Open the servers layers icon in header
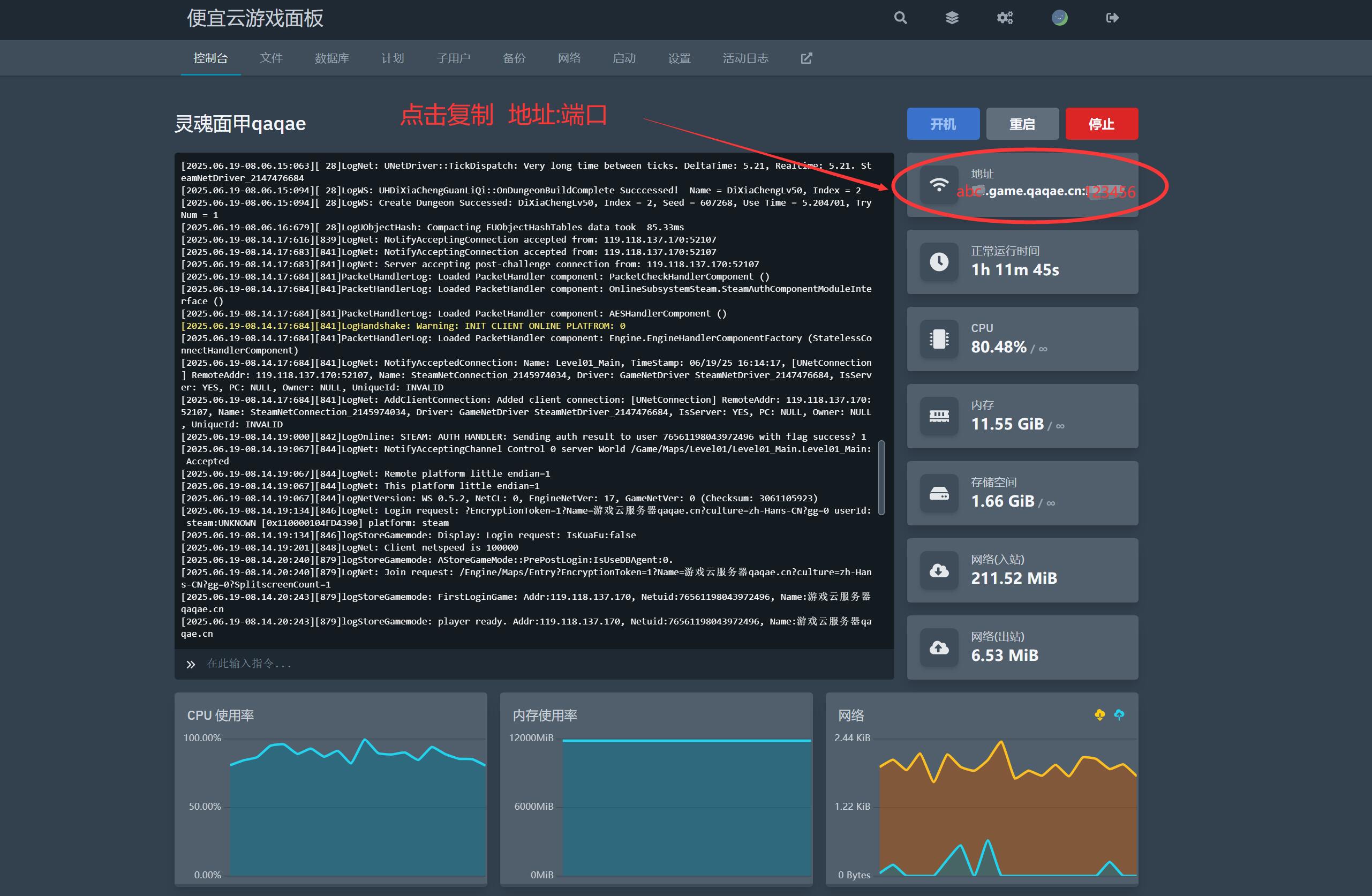Viewport: 1372px width, 896px height. 952,18
